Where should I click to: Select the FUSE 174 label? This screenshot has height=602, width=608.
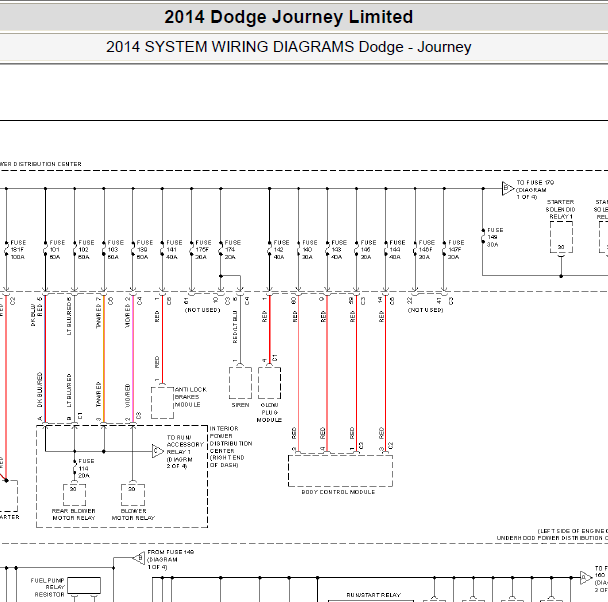pyautogui.click(x=233, y=250)
